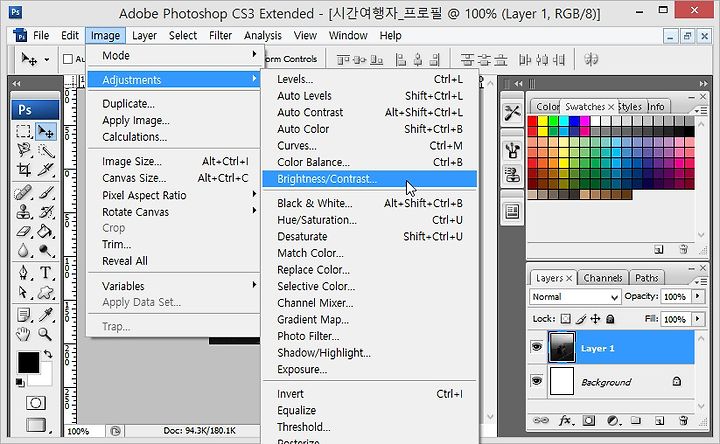Choose Hue/Saturation adjustment
The height and width of the screenshot is (444, 720).
point(370,220)
